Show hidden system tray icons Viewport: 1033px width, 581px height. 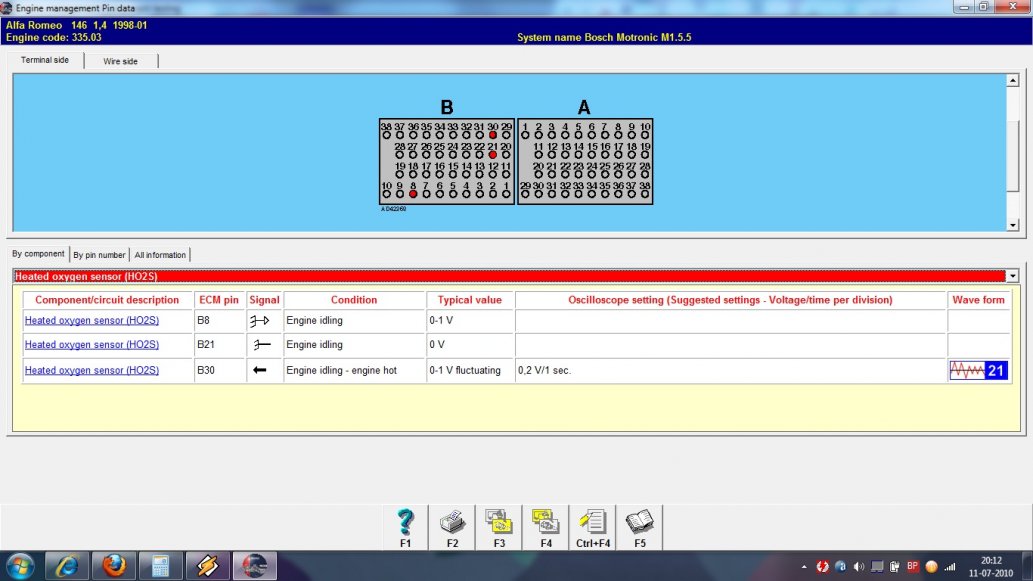pyautogui.click(x=804, y=567)
